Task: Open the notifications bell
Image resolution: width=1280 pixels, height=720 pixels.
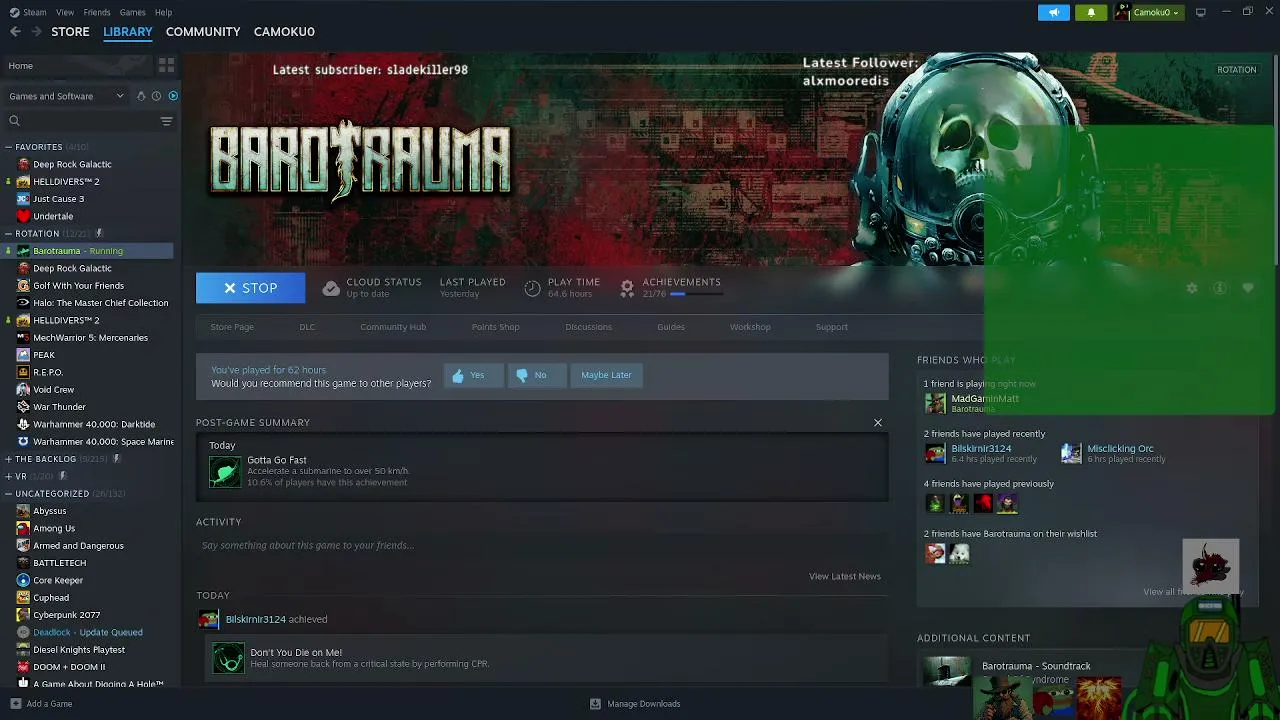Action: [1091, 12]
